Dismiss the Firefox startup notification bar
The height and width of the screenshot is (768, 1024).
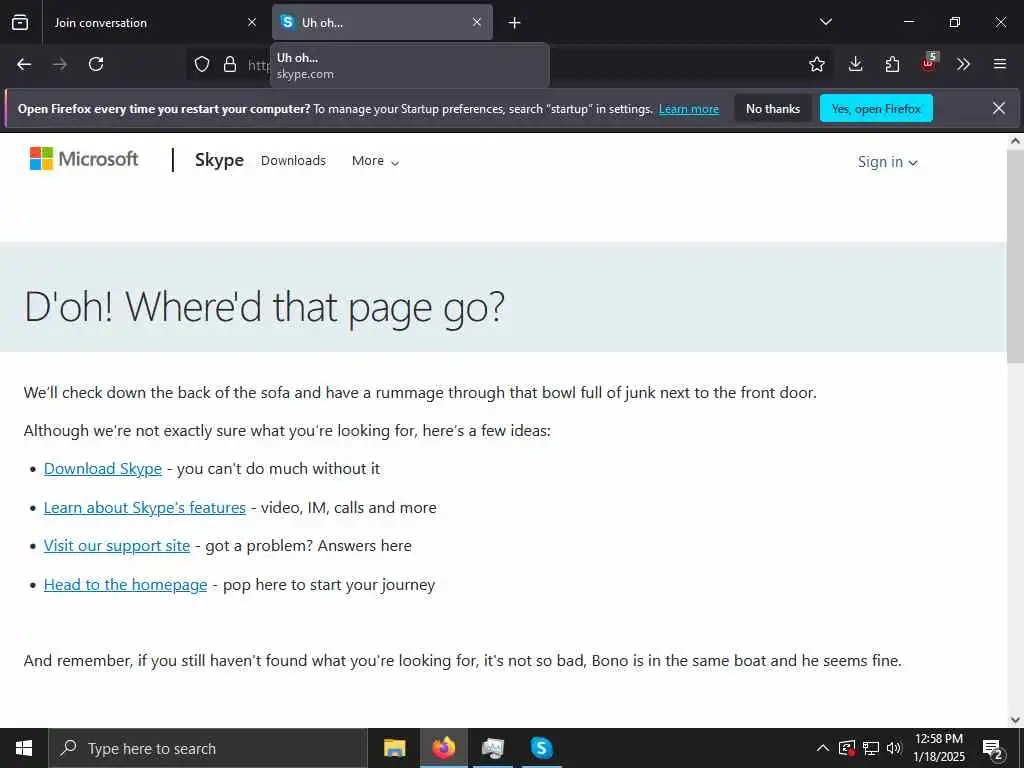coord(999,108)
